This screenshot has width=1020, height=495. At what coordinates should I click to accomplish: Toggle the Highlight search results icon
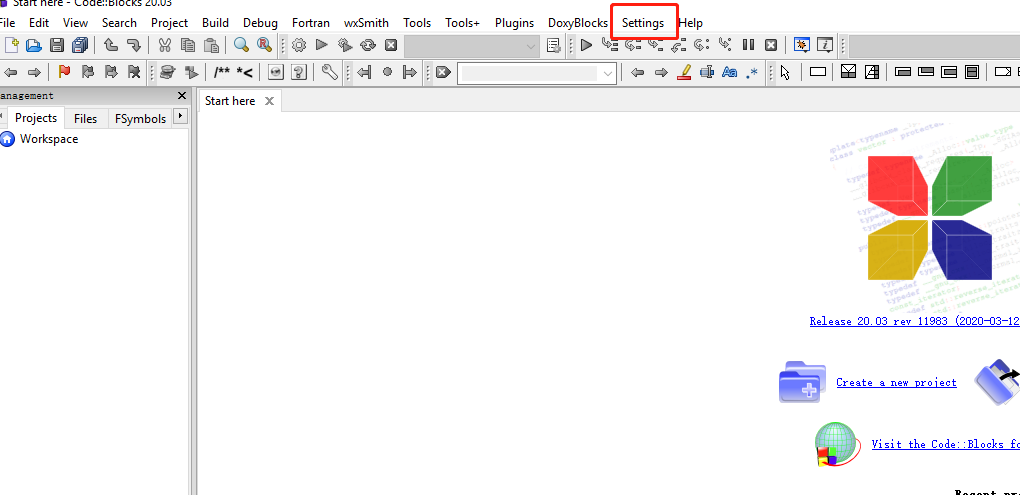click(x=684, y=72)
